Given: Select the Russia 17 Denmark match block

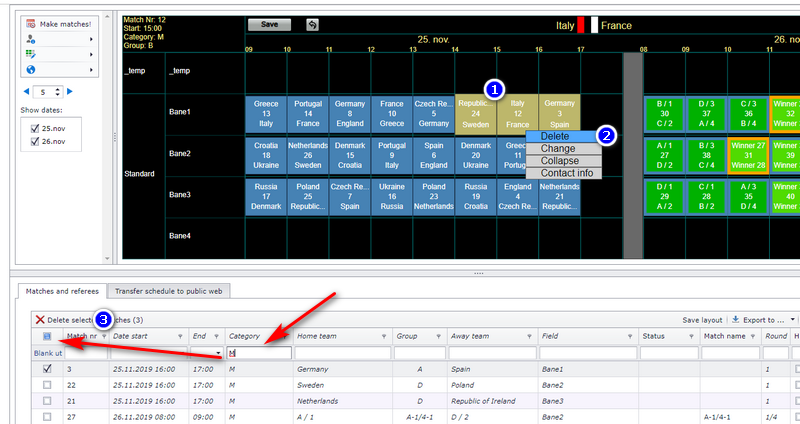Looking at the screenshot, I should tap(266, 196).
